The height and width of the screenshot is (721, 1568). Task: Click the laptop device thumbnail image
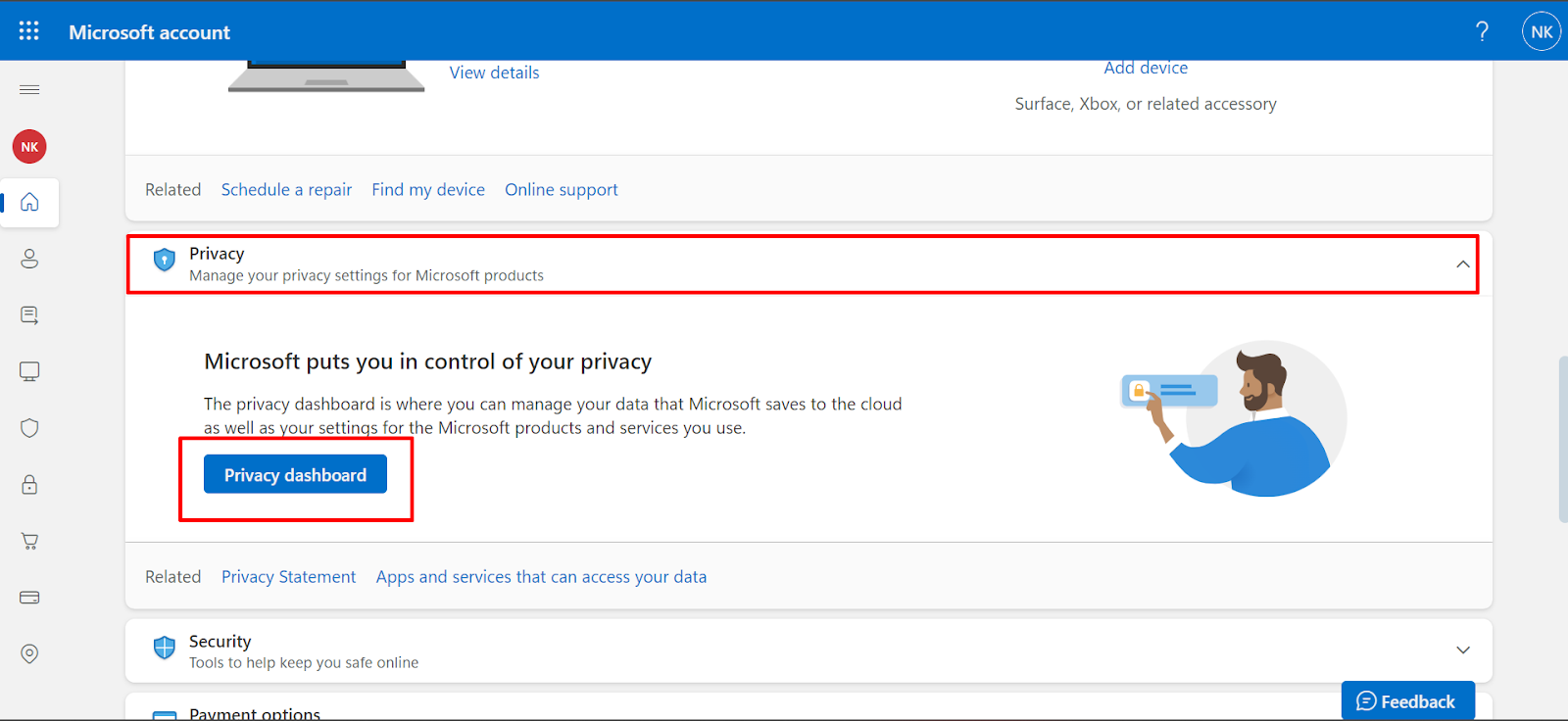(326, 76)
